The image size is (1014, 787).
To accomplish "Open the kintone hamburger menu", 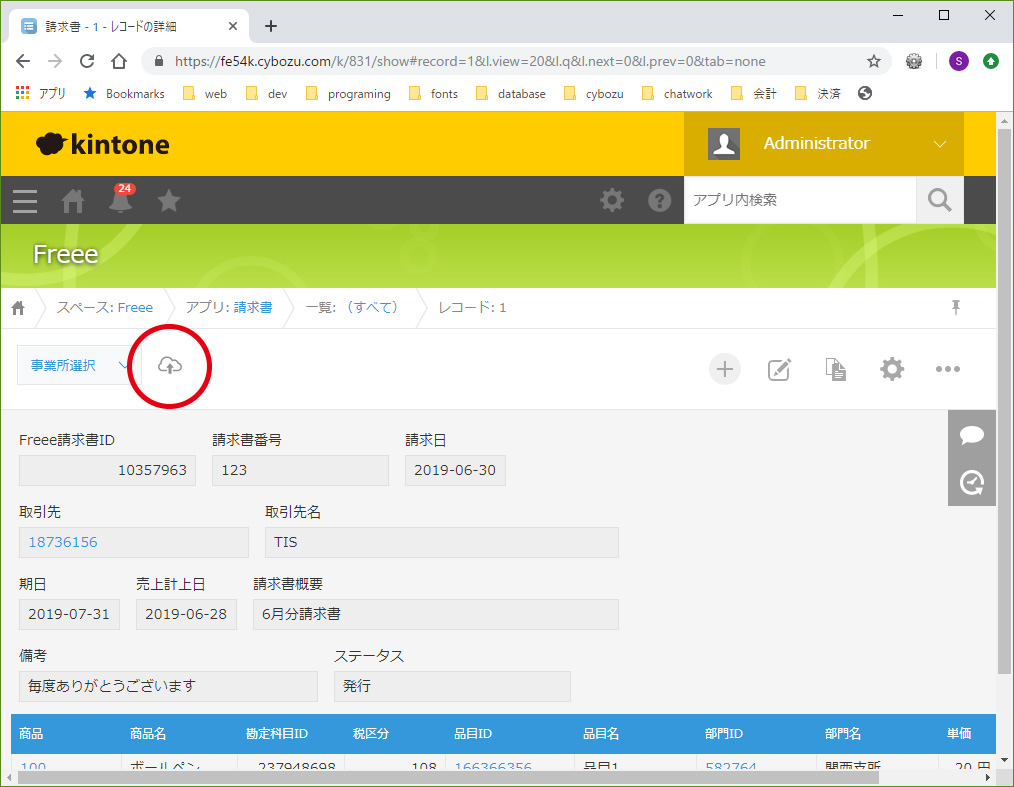I will pos(25,201).
